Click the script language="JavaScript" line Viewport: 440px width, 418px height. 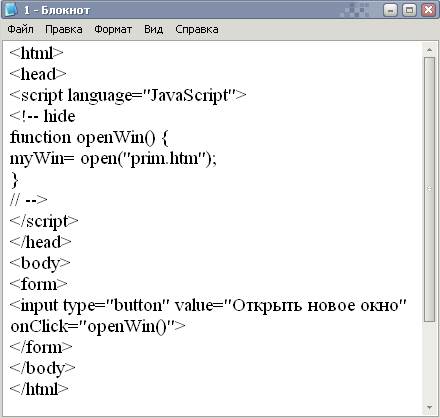[128, 96]
